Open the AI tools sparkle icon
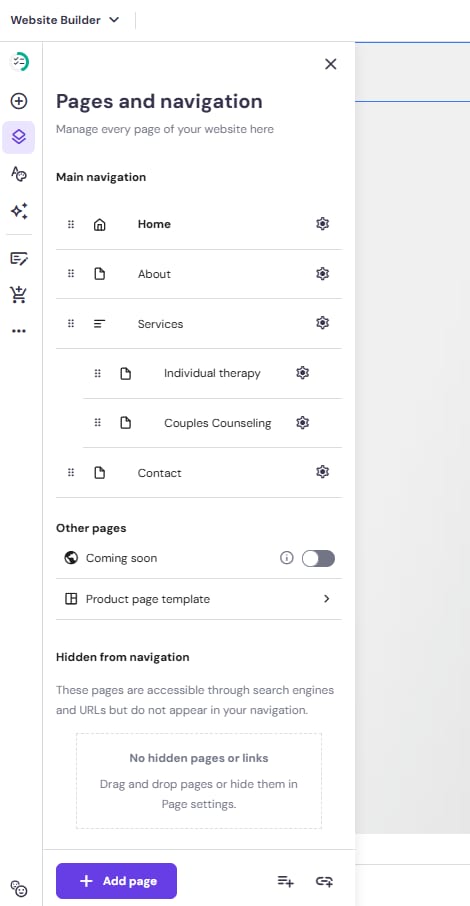This screenshot has width=470, height=906. [19, 211]
